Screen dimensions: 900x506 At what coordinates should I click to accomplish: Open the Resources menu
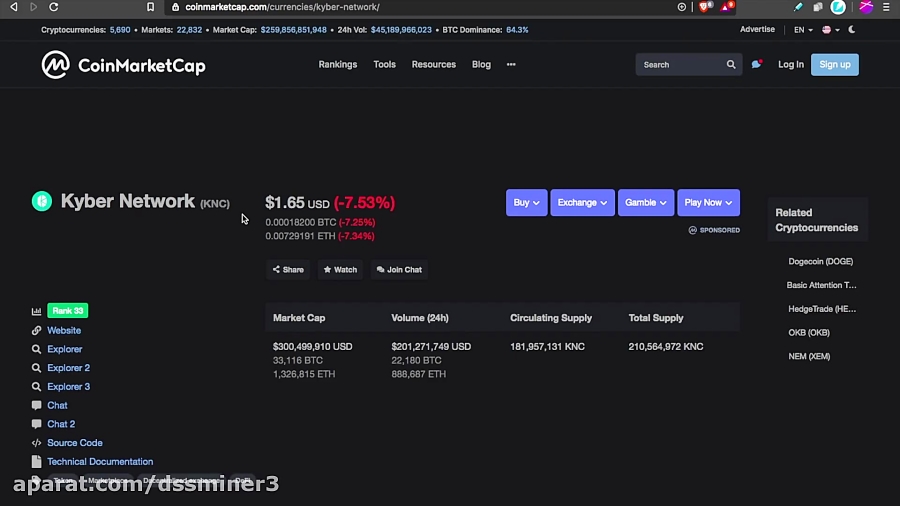point(433,64)
